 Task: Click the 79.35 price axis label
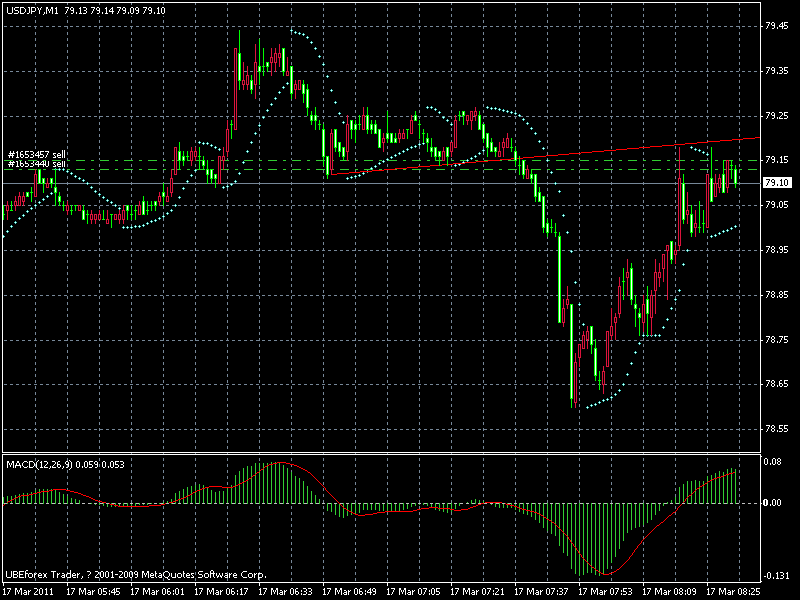(777, 71)
